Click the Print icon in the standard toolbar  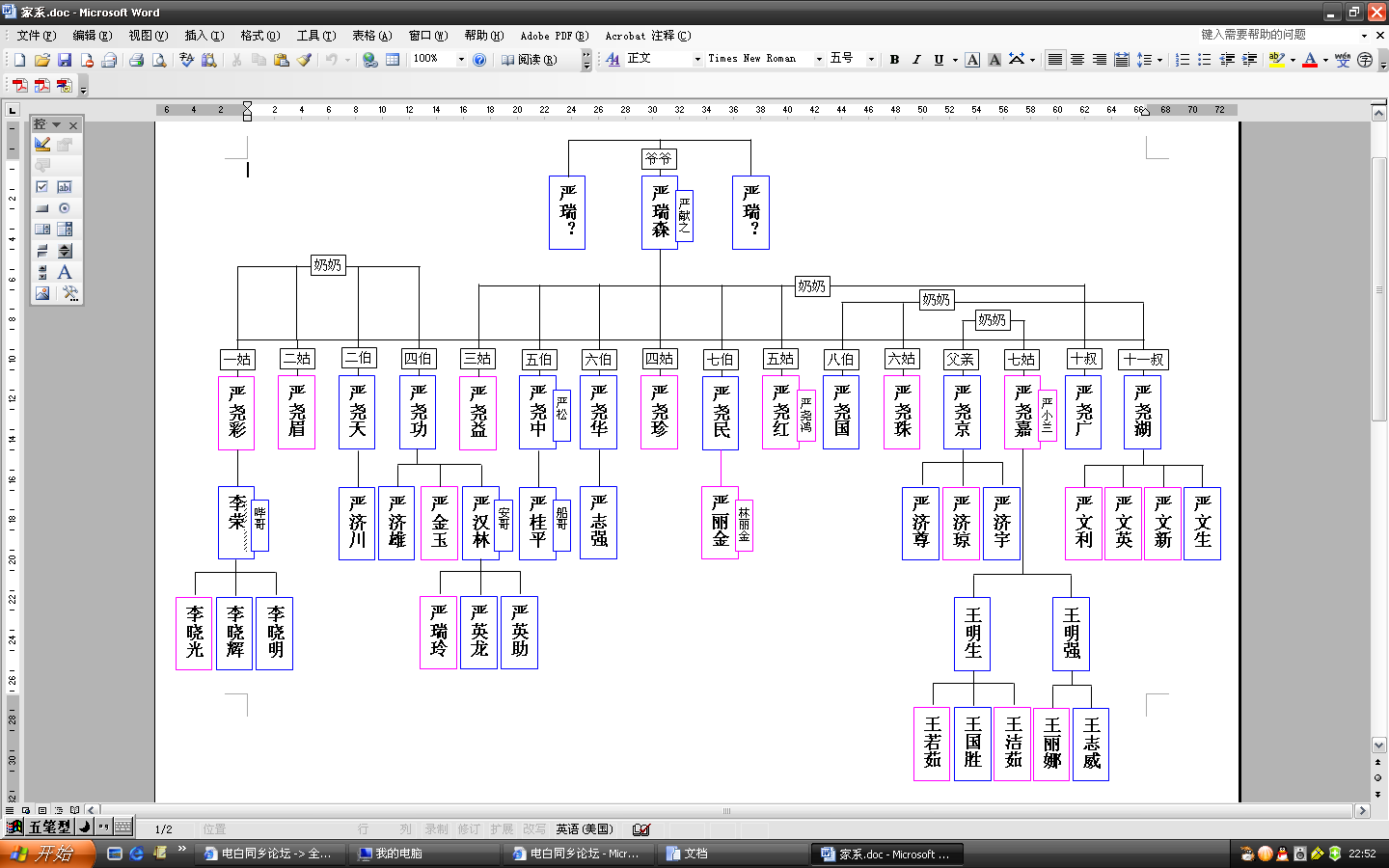coord(136,60)
